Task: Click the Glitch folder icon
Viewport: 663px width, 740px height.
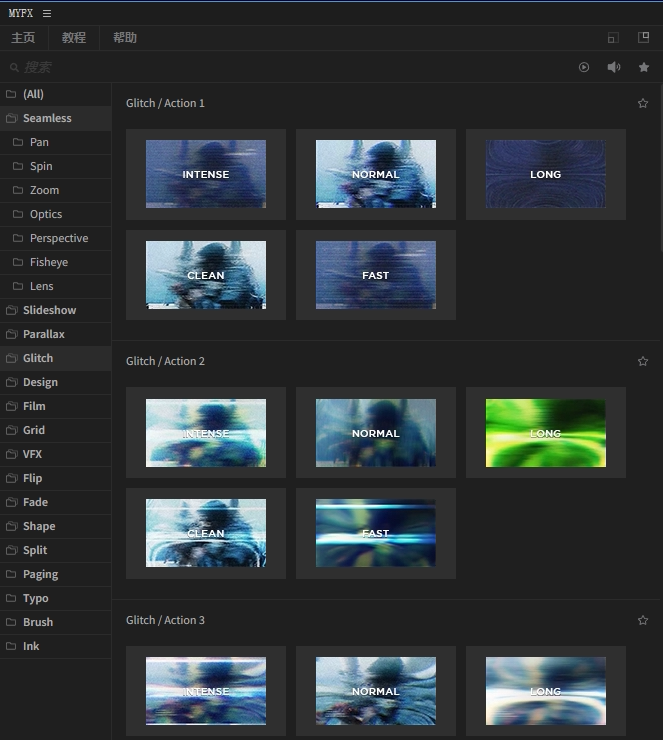Action: click(11, 358)
